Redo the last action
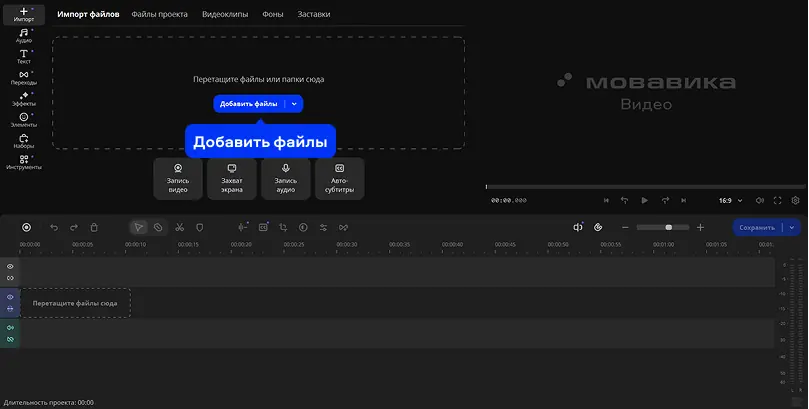 [x=74, y=227]
